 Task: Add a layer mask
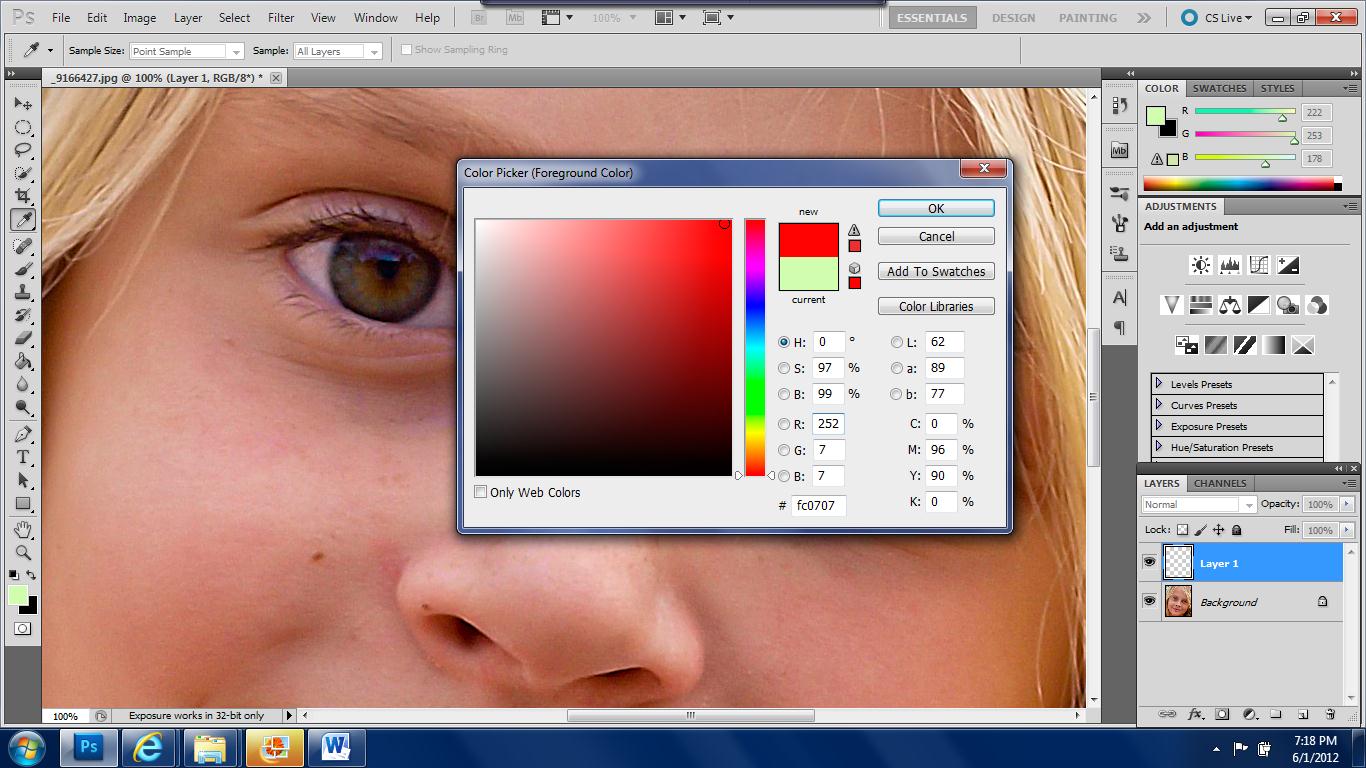coord(1222,715)
